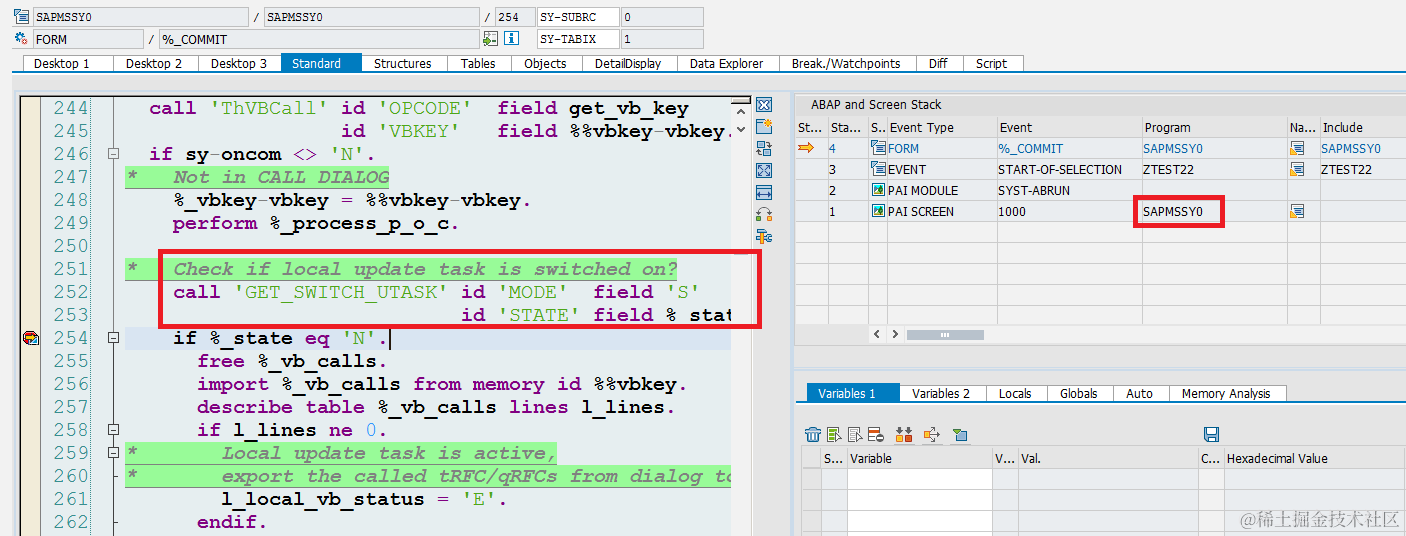The height and width of the screenshot is (536, 1406).
Task: Click the services of tool icon
Action: 764,236
